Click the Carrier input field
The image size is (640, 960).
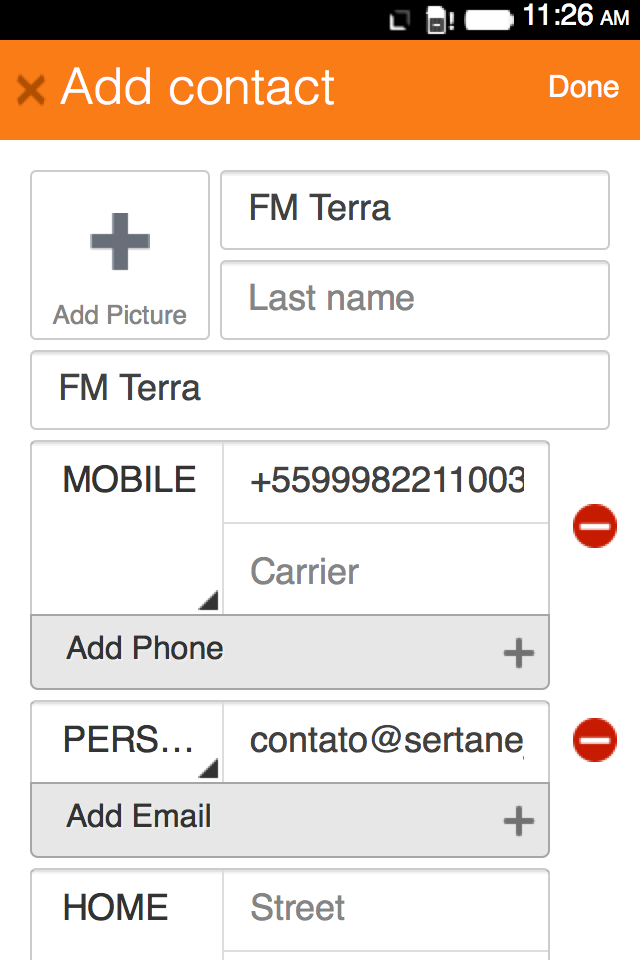(386, 571)
